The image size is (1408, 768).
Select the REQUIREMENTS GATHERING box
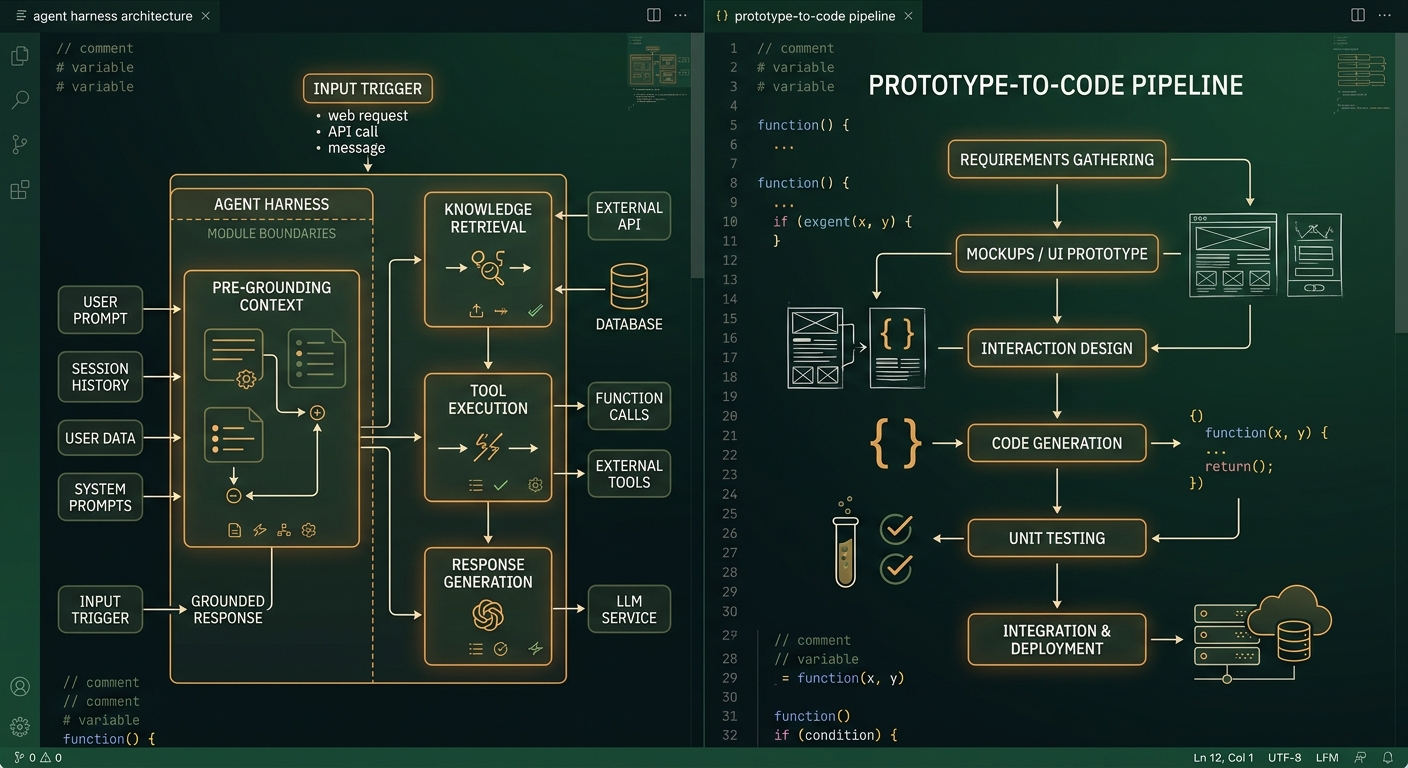(1057, 159)
